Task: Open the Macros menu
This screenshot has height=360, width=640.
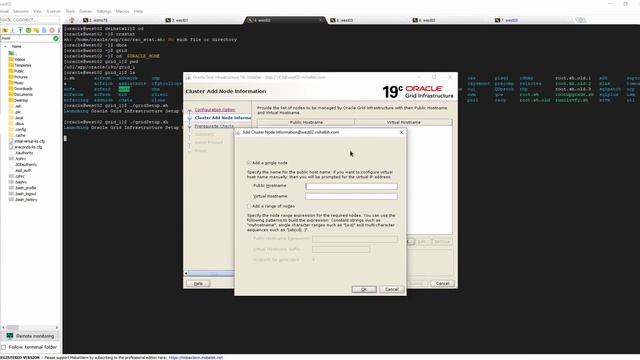Action: click(x=122, y=11)
